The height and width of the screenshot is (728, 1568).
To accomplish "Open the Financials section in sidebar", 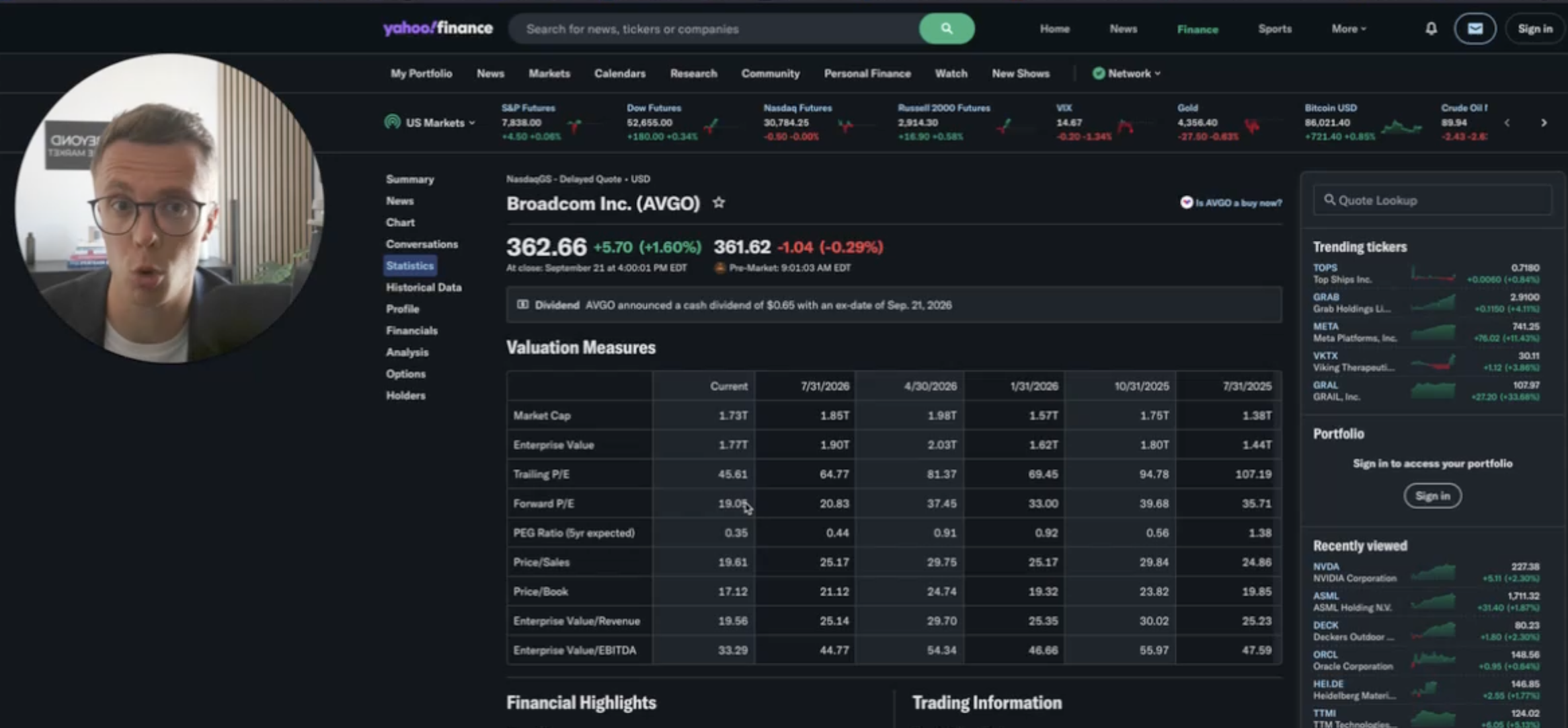I will (x=411, y=330).
